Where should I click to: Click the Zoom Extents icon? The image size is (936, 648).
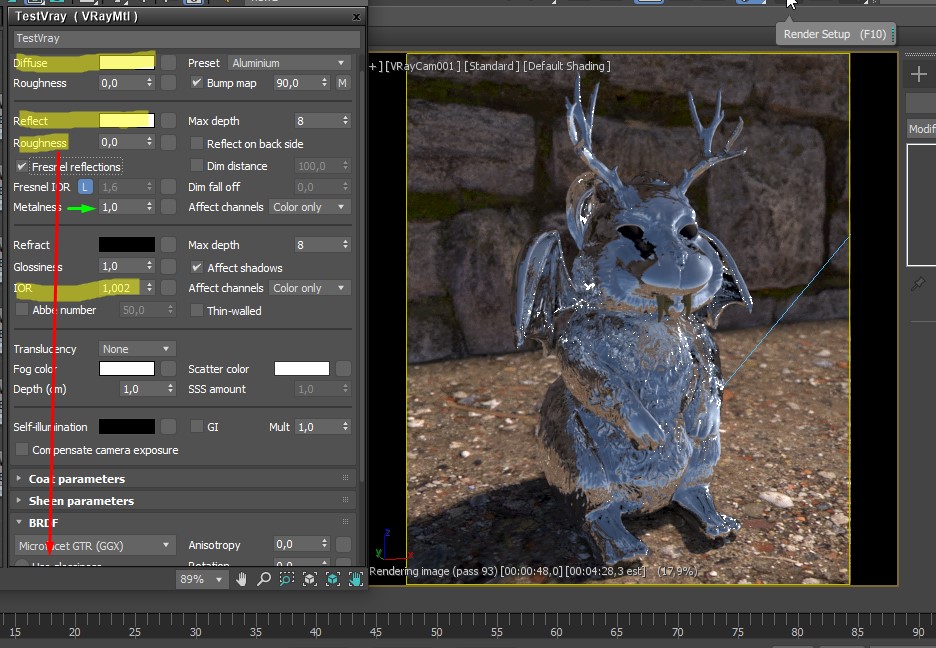310,579
